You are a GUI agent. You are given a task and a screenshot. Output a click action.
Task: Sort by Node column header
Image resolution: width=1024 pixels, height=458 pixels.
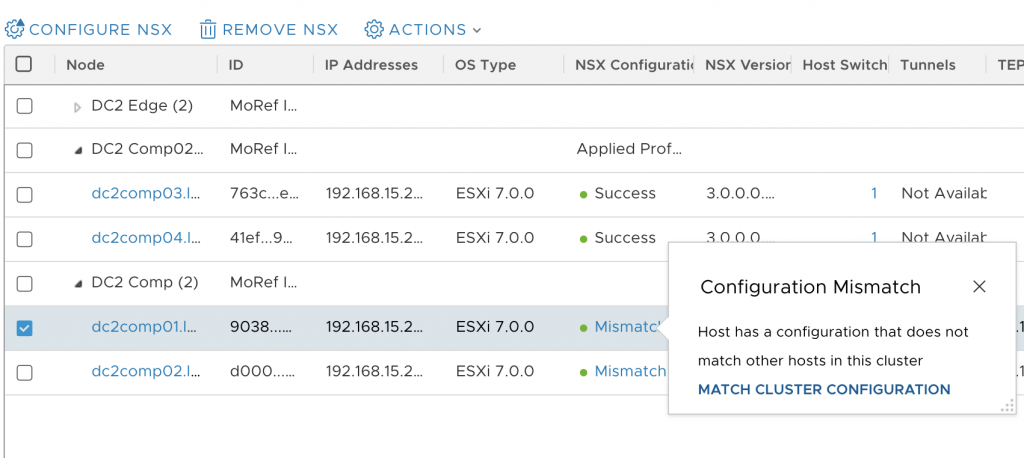click(86, 65)
